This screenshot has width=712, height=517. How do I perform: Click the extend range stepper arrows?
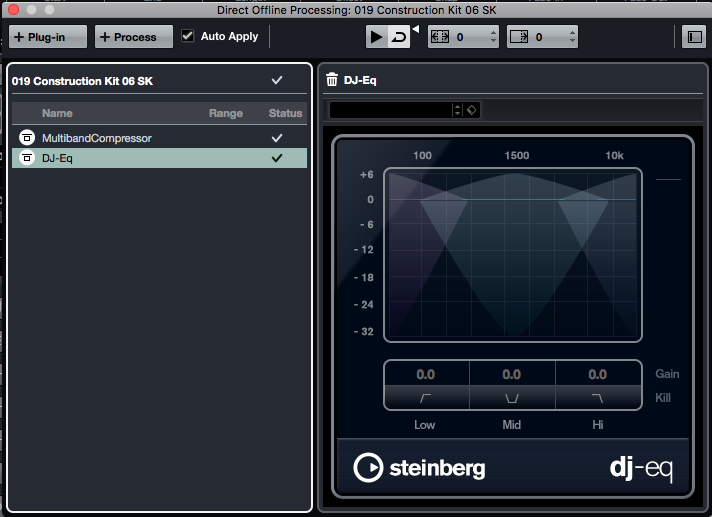click(x=493, y=37)
